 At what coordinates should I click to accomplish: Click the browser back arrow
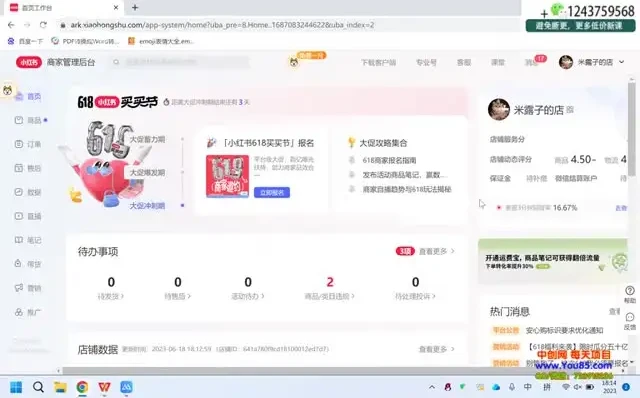click(11, 25)
